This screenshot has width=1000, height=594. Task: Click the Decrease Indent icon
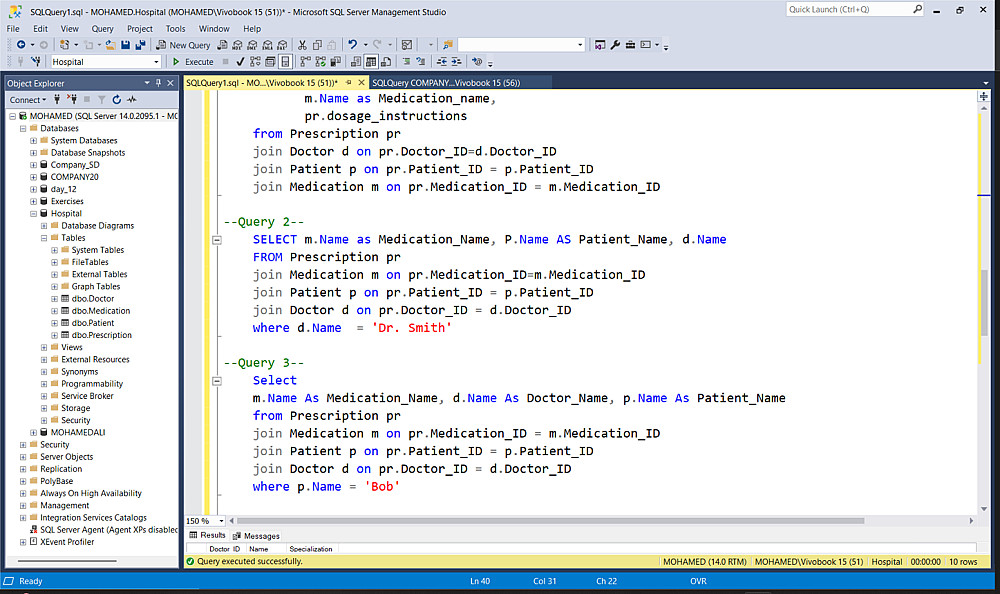[x=441, y=62]
